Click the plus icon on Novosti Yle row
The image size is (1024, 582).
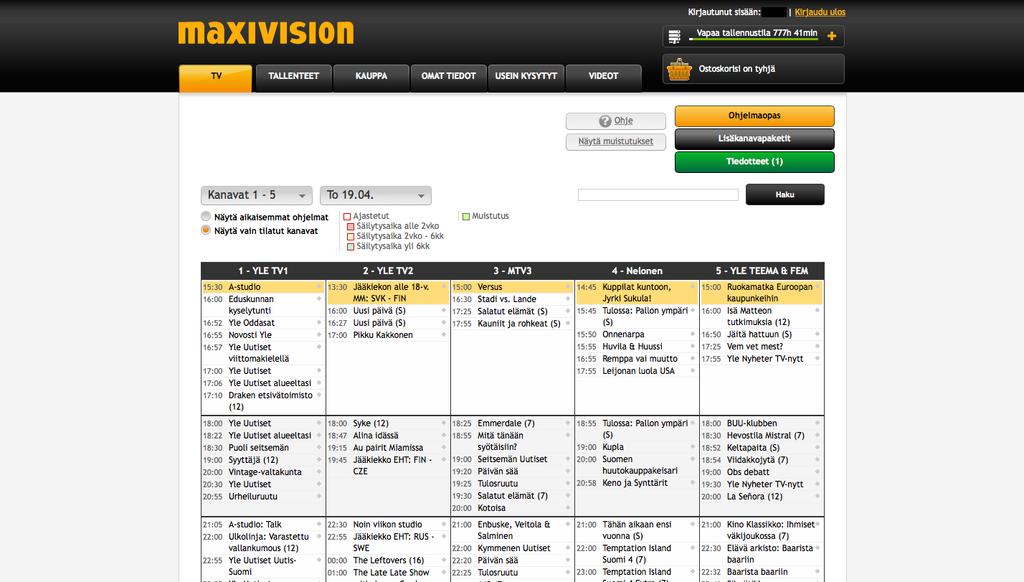coord(319,335)
